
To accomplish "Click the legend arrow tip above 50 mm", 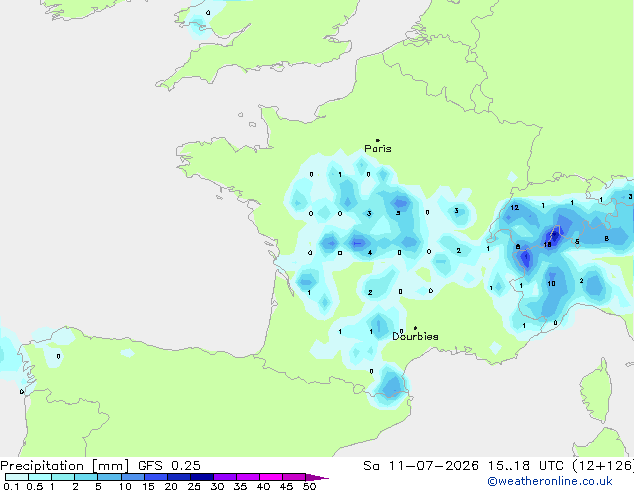I will (317, 477).
